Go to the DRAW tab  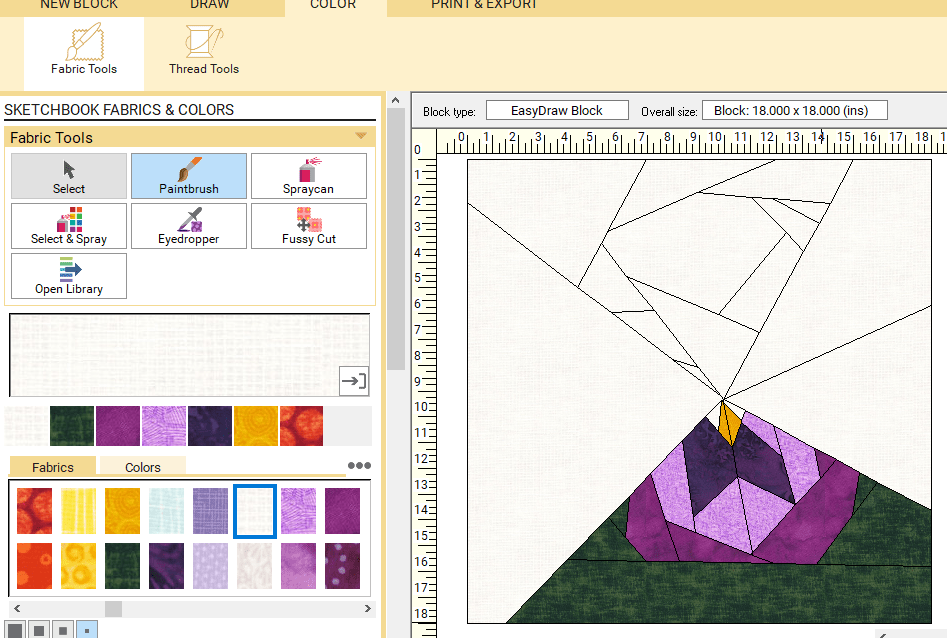click(x=209, y=5)
